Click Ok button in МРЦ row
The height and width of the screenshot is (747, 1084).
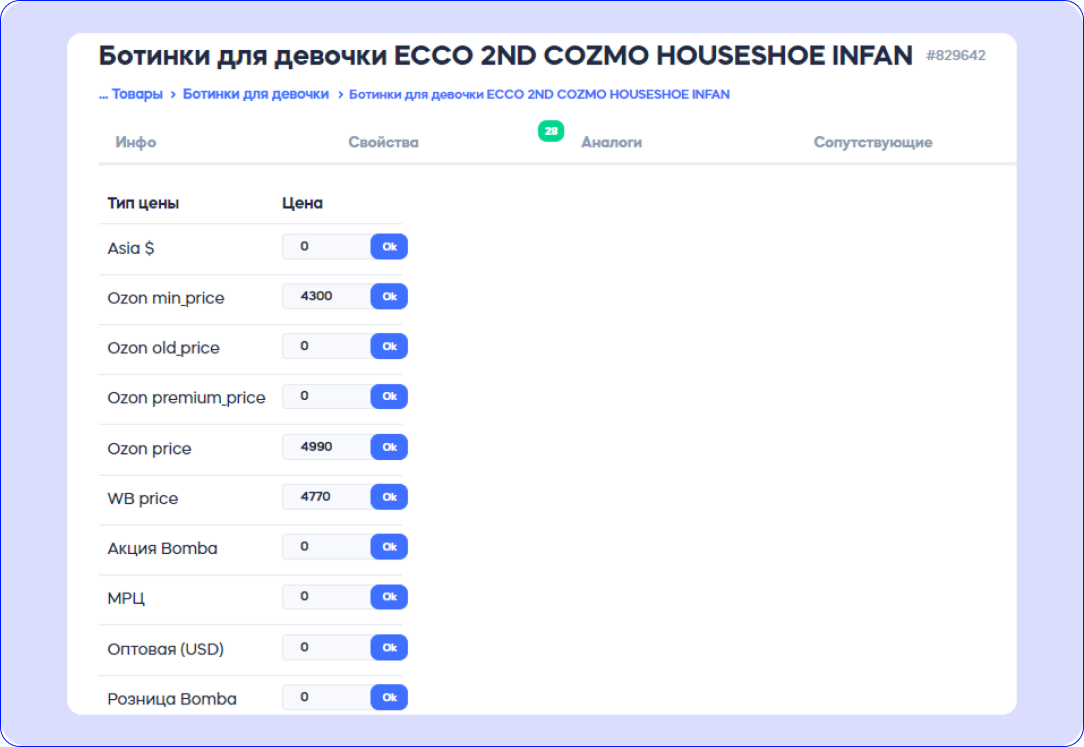point(389,597)
